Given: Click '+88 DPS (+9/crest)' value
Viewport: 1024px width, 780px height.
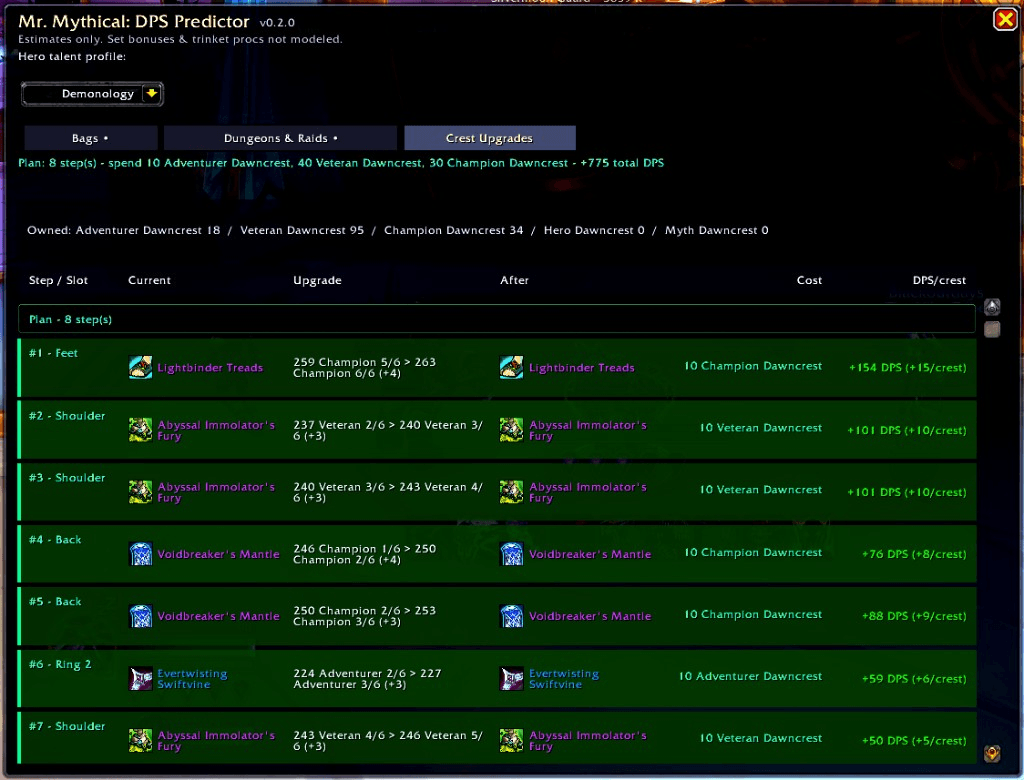Looking at the screenshot, I should (914, 616).
